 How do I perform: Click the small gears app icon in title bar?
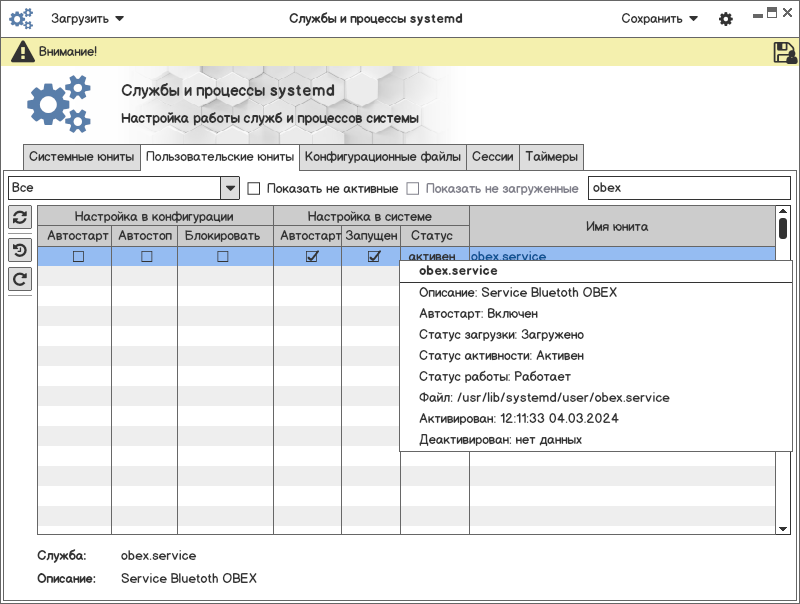[x=22, y=19]
